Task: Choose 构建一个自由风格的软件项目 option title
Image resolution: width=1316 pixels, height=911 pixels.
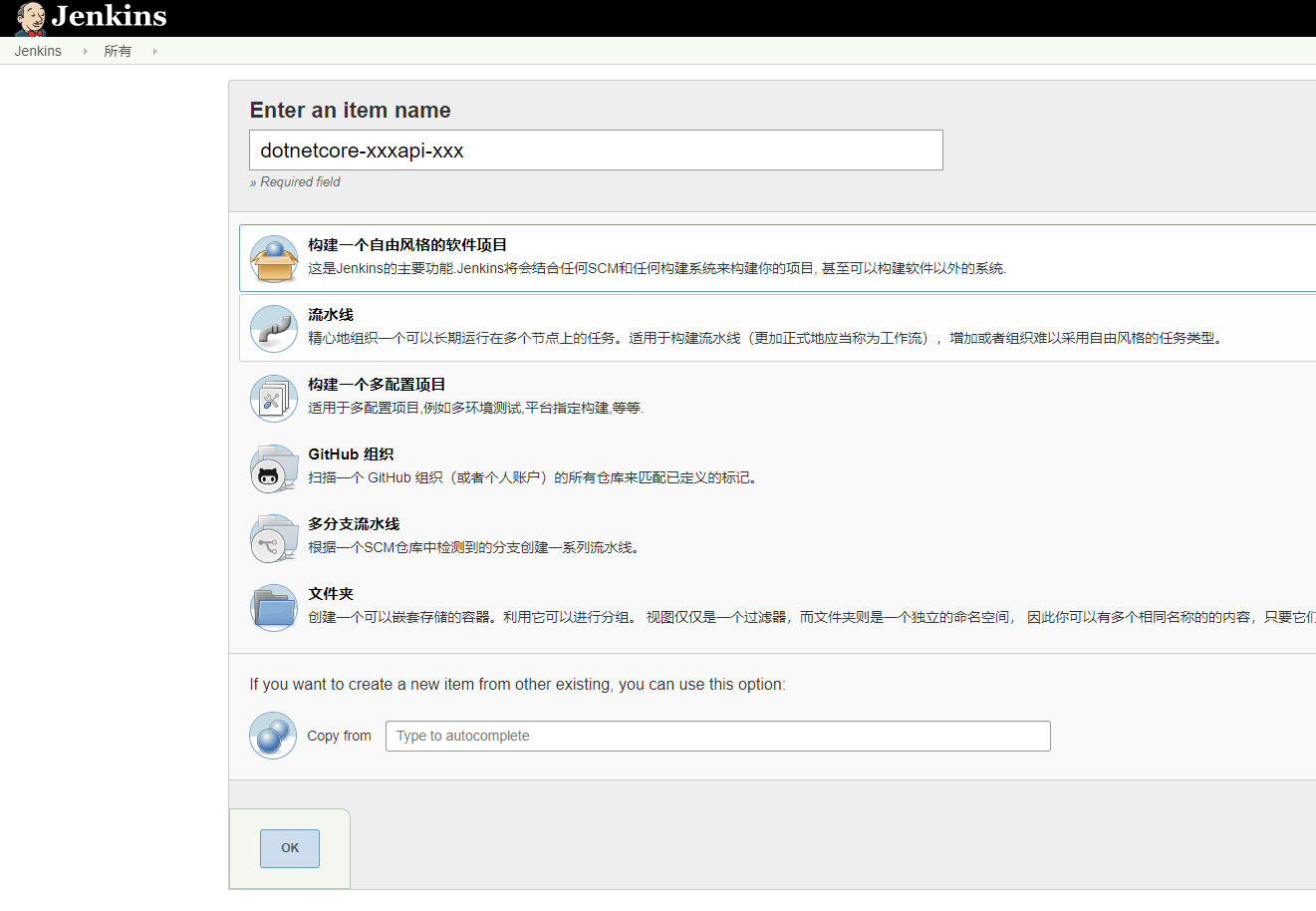Action: (407, 245)
